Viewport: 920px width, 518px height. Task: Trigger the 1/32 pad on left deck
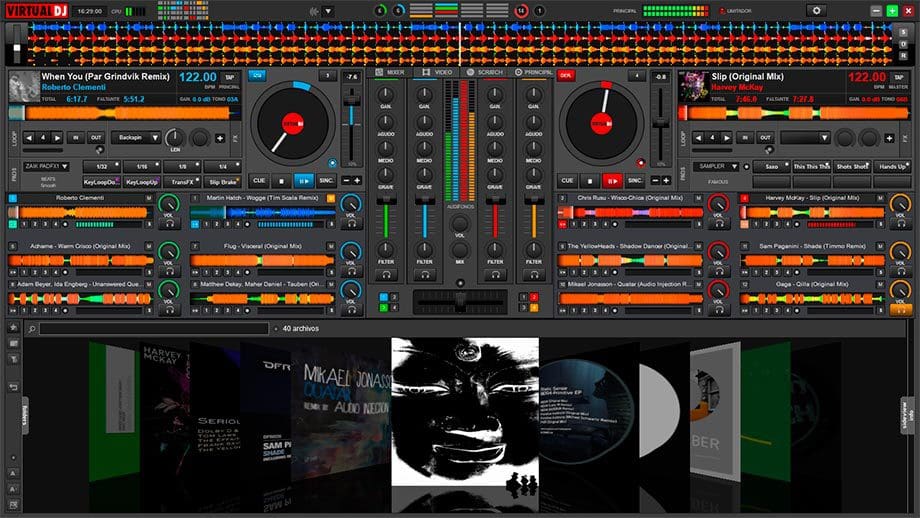(x=102, y=167)
